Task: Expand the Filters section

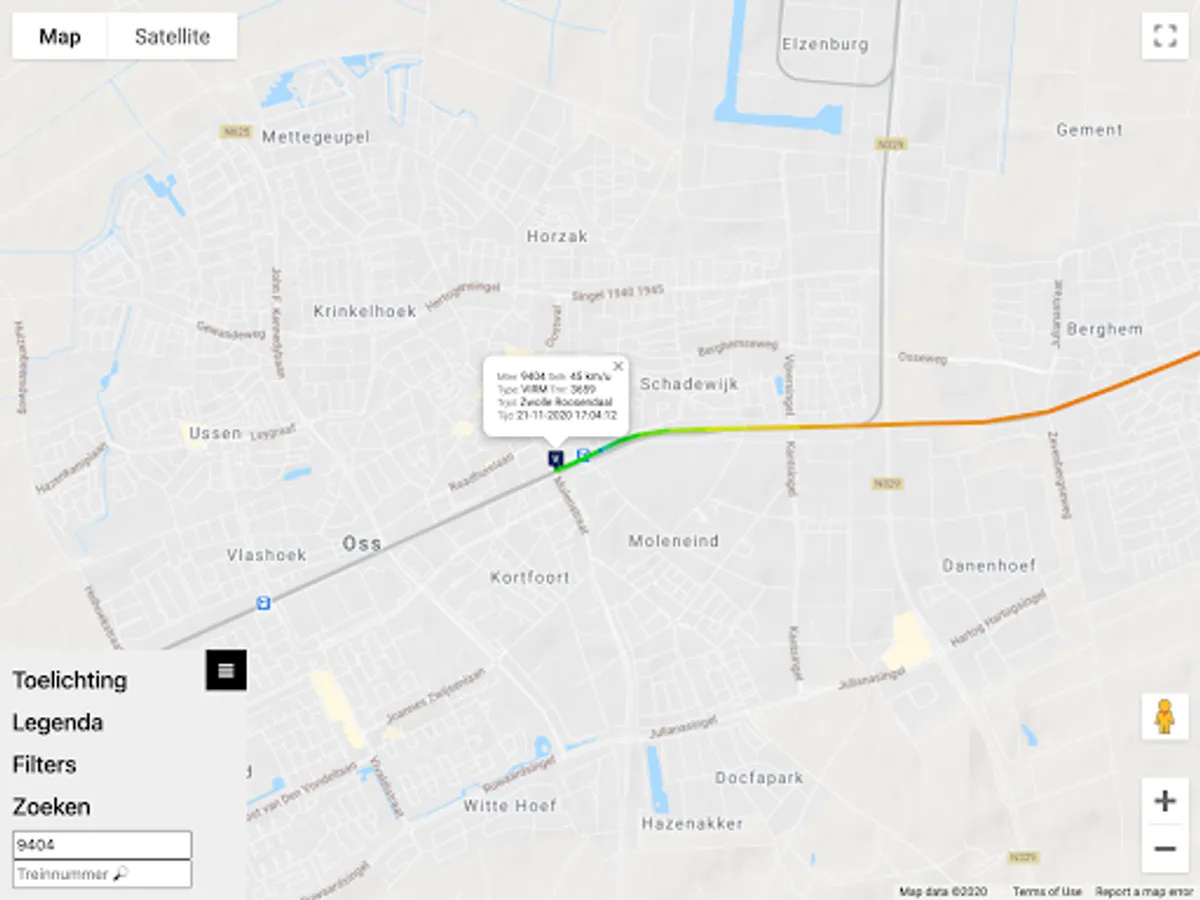Action: 45,764
